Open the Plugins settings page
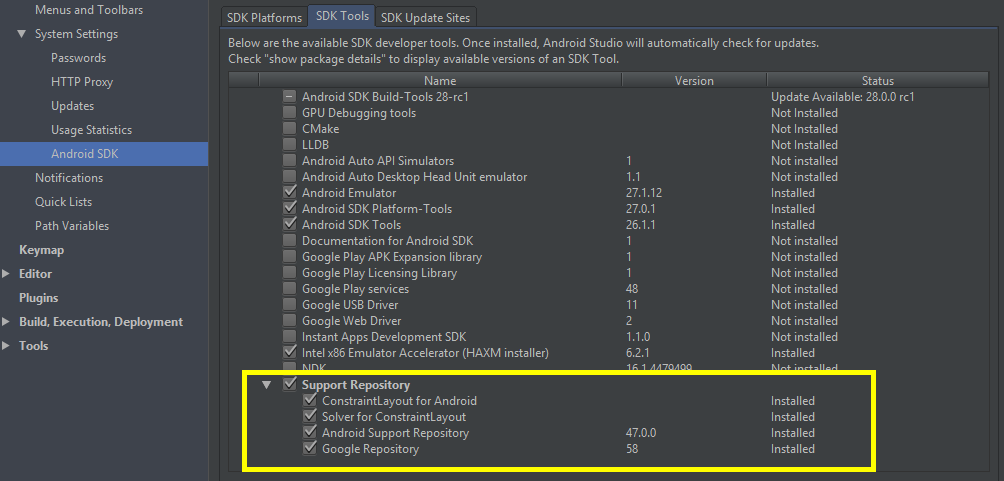Image resolution: width=1004 pixels, height=481 pixels. (38, 298)
